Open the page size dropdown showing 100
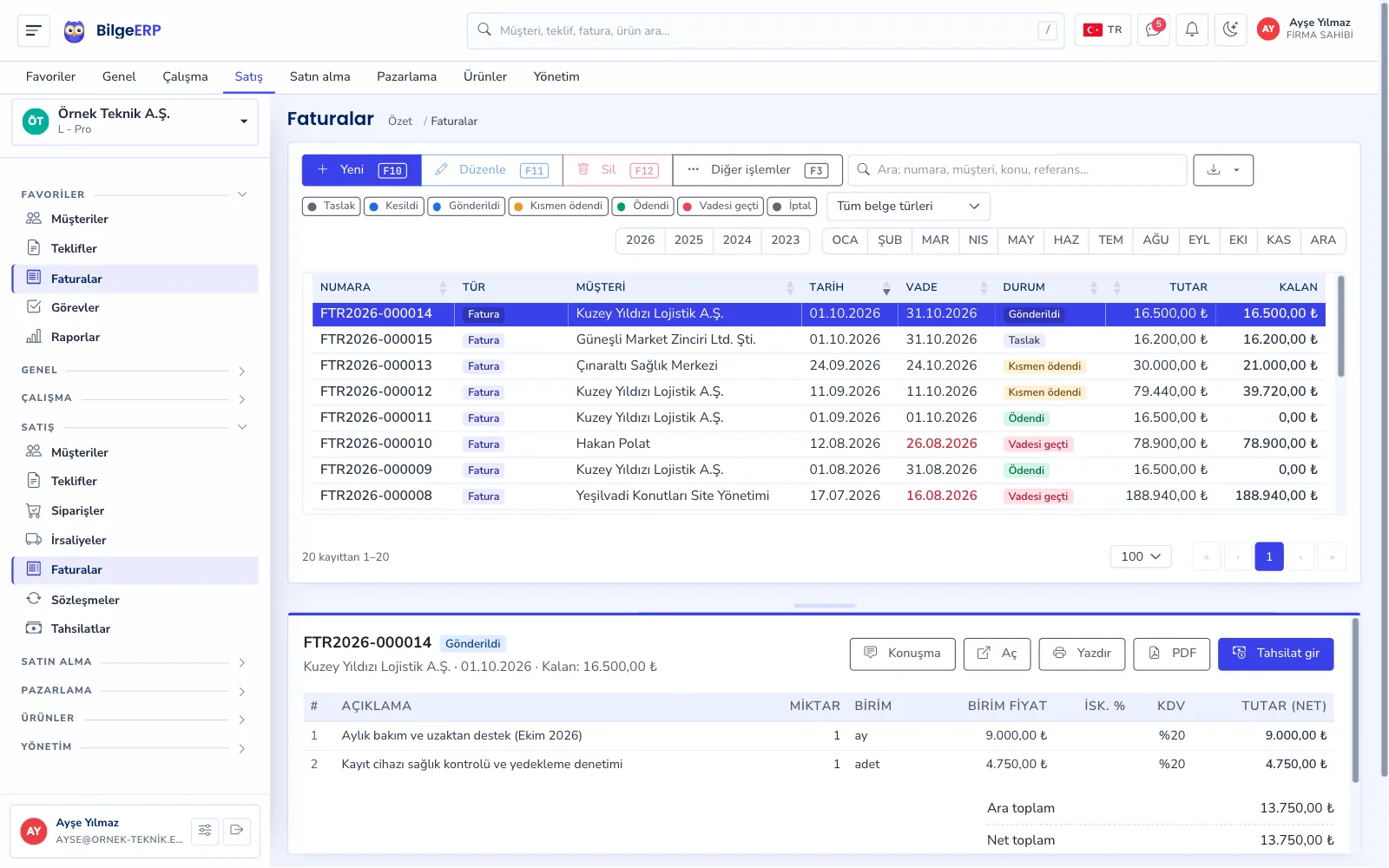The image size is (1389, 868). [1141, 556]
